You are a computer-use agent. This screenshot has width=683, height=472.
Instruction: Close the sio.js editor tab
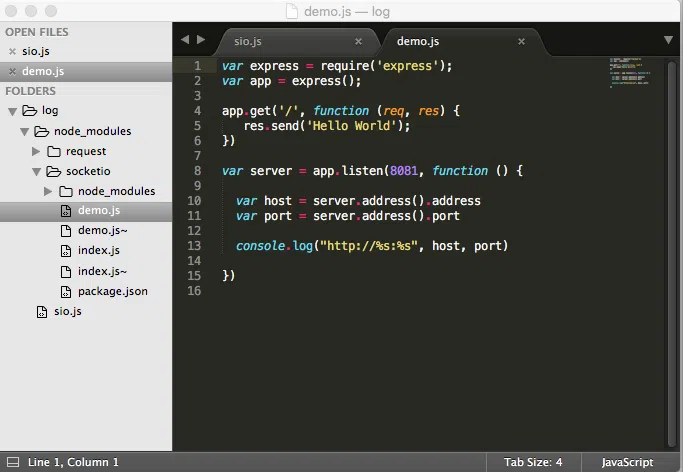[358, 41]
